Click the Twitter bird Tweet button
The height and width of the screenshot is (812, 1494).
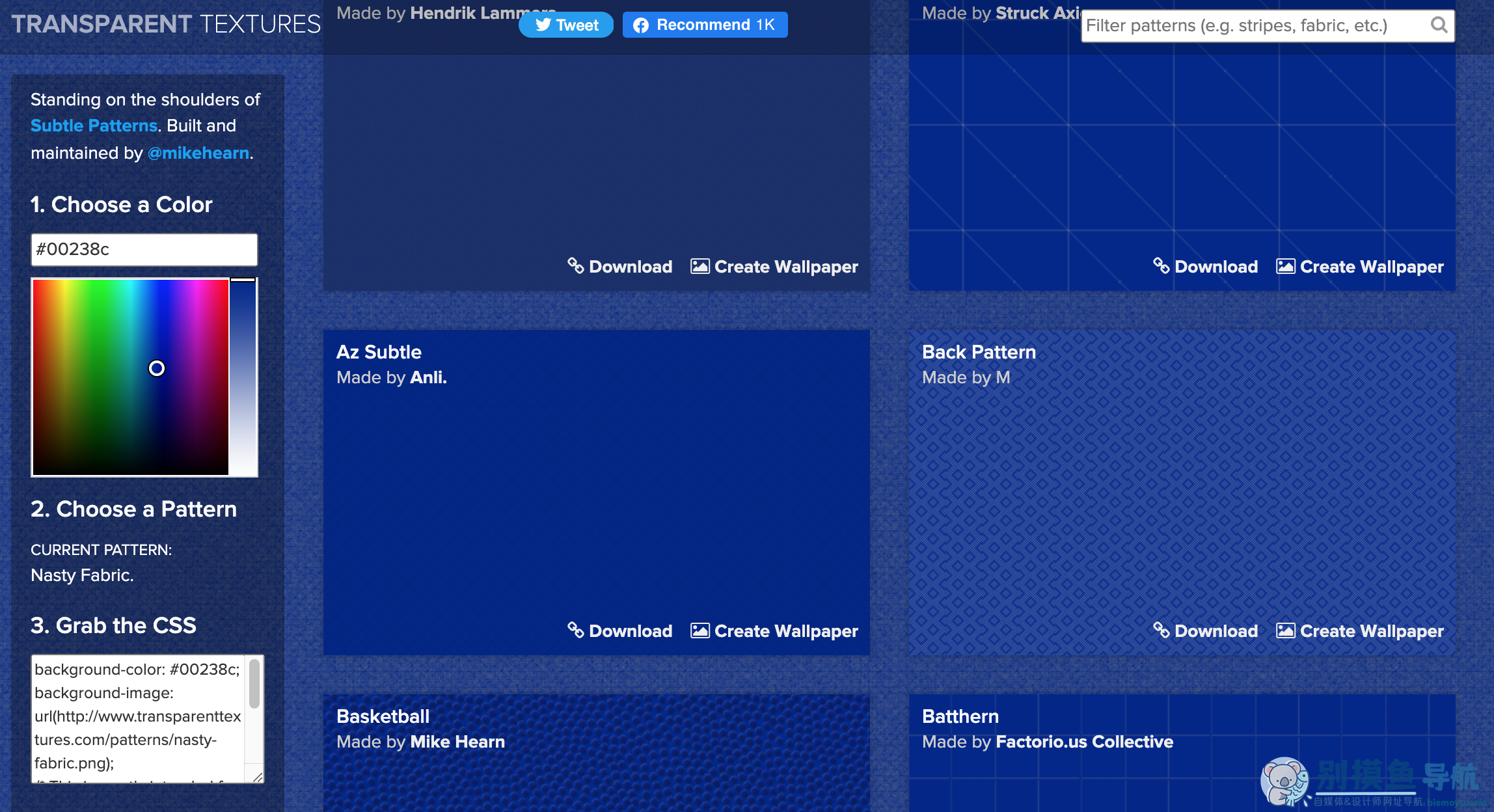point(566,25)
